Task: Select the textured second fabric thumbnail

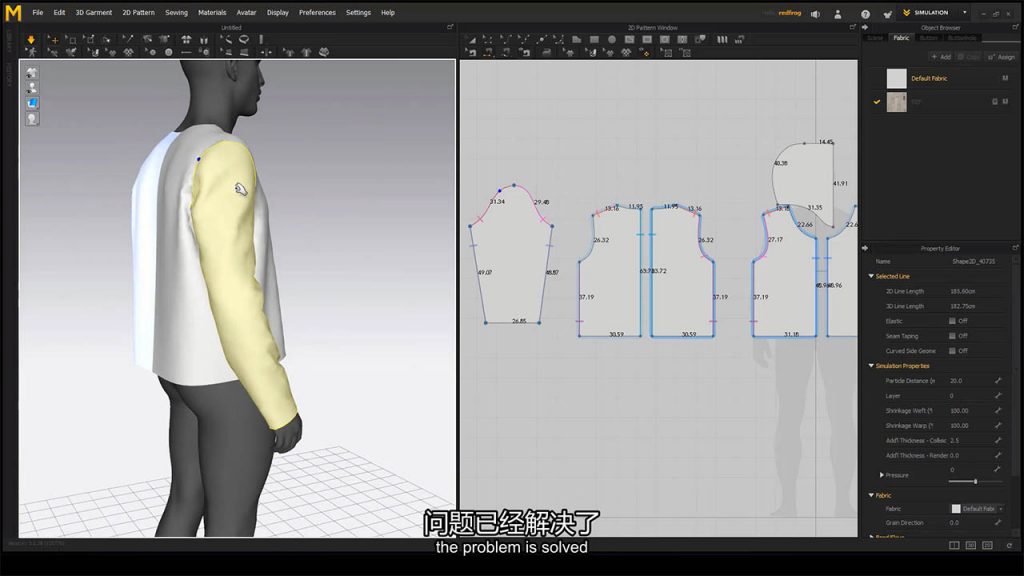Action: pos(896,102)
